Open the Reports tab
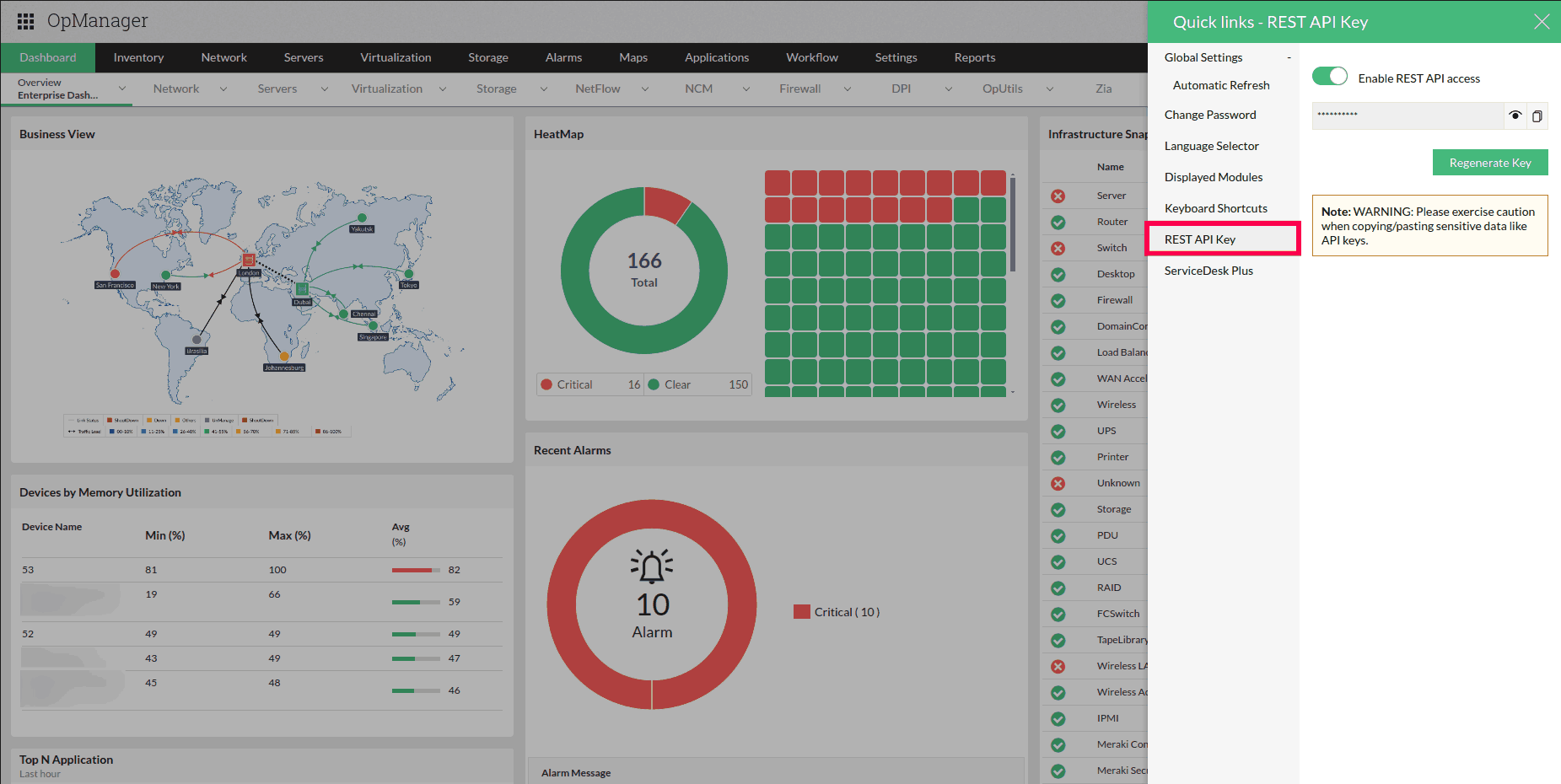1561x784 pixels. click(x=975, y=57)
